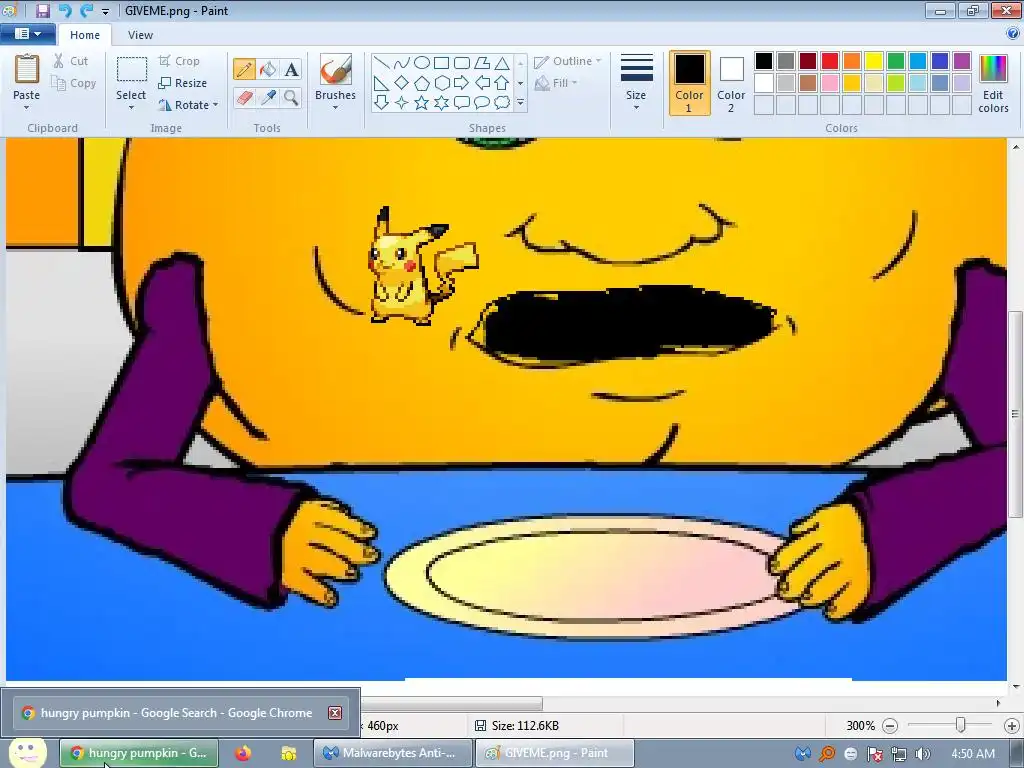Choose the Pentagon shape
Image resolution: width=1024 pixels, height=768 pixels.
(x=422, y=83)
